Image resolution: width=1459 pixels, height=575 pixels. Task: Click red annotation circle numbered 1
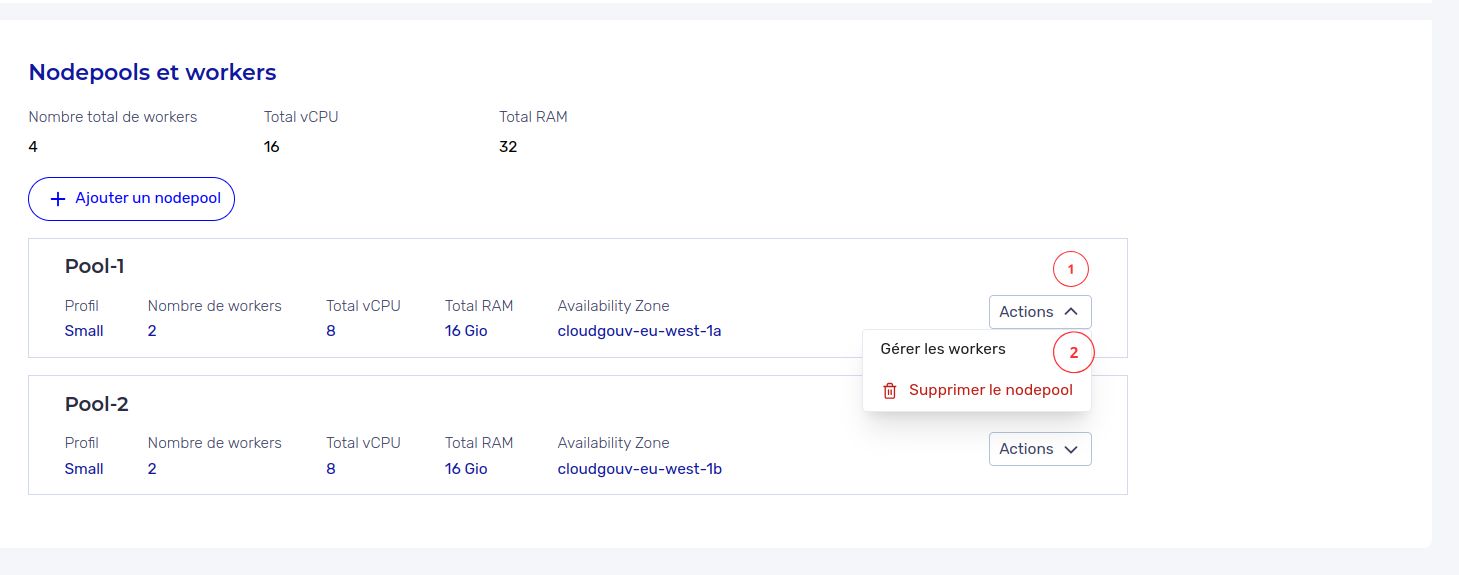(x=1070, y=269)
